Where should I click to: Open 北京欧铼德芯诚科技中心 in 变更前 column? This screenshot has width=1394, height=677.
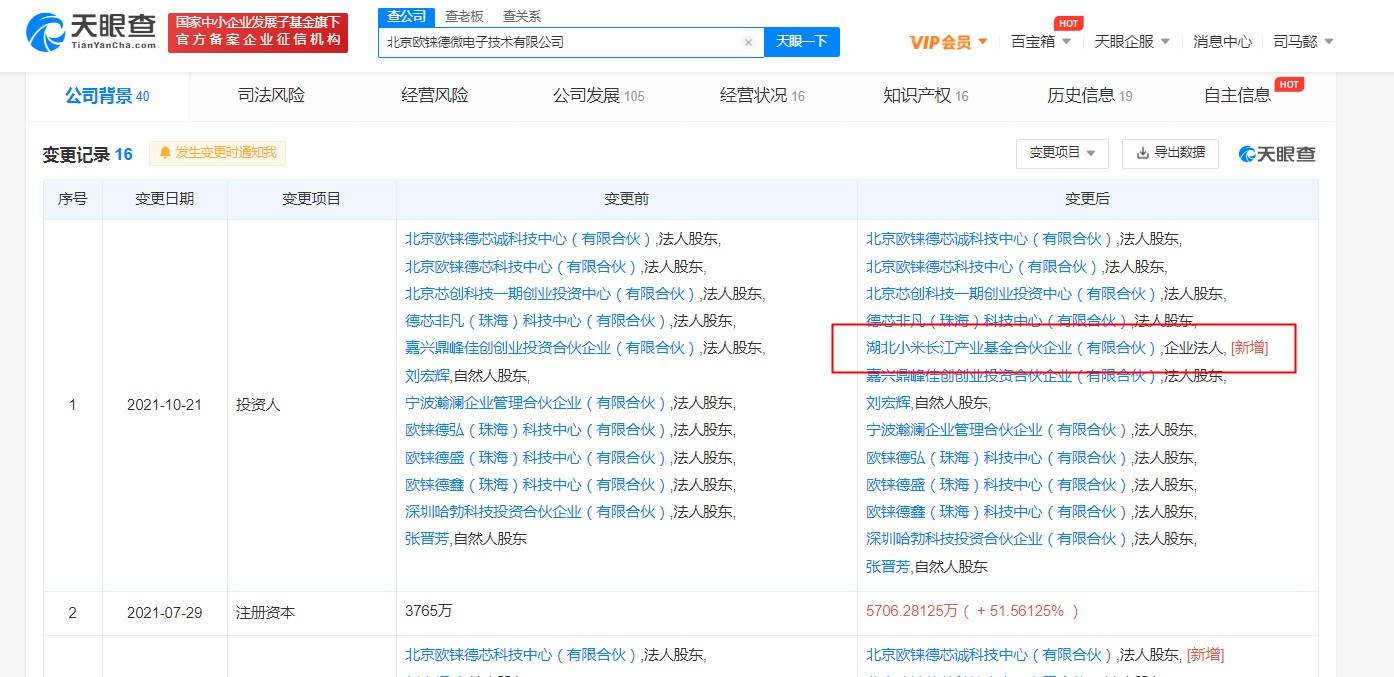point(529,239)
